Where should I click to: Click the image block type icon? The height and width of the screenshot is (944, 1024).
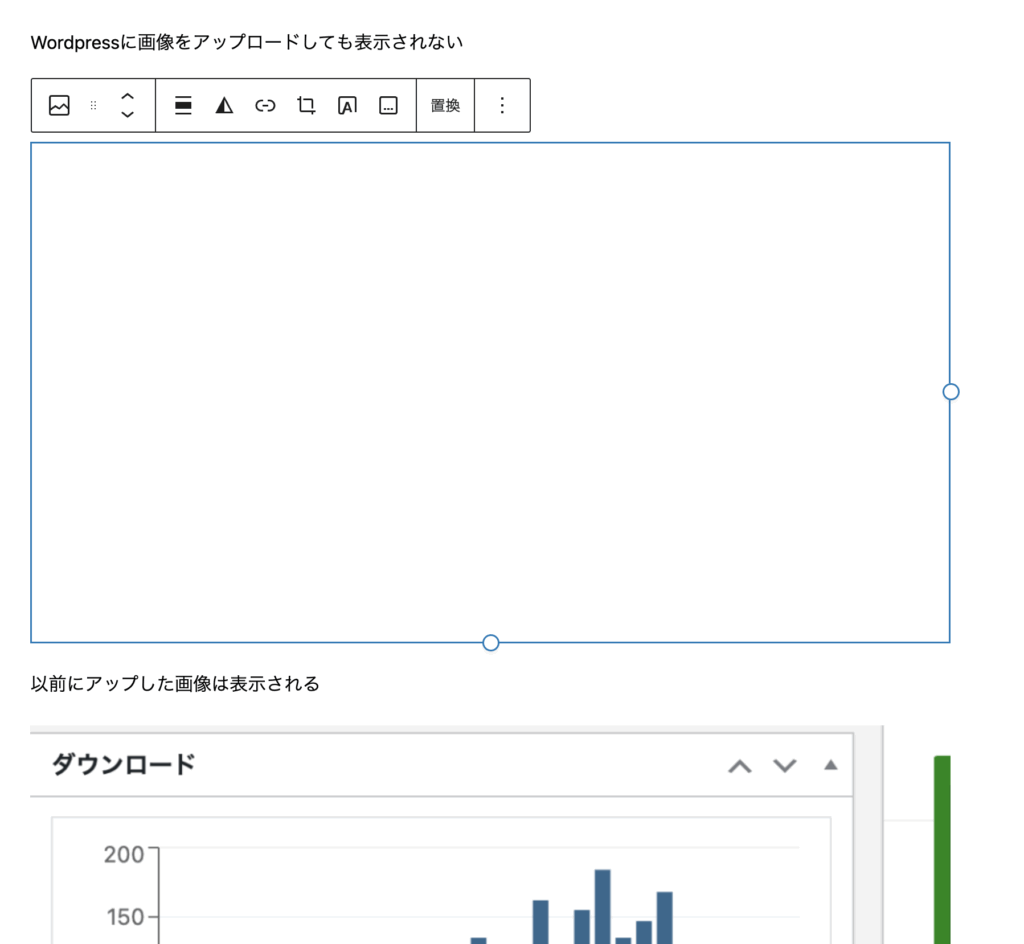pos(59,105)
